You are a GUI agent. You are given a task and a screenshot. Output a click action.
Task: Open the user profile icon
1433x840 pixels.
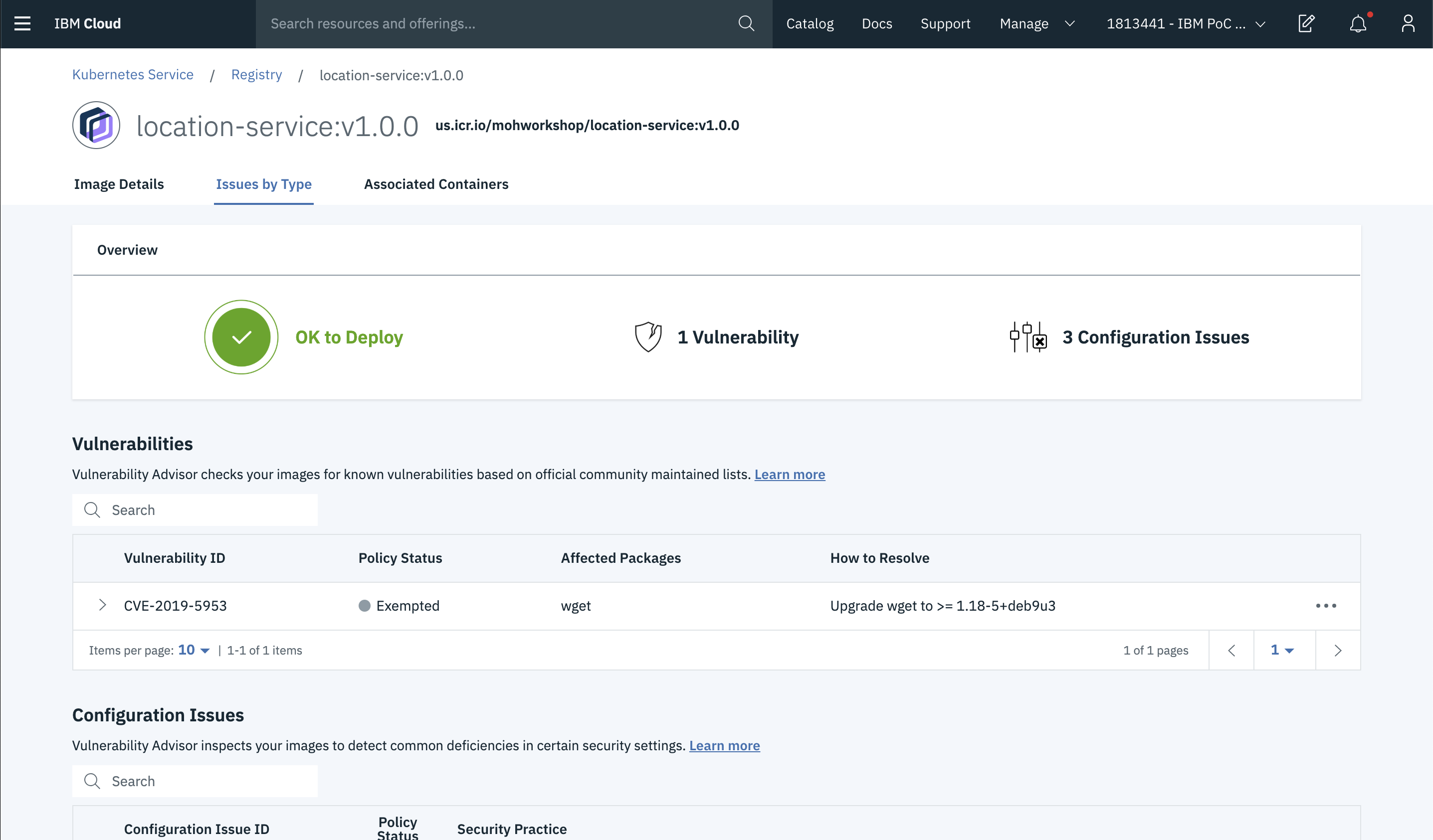tap(1408, 23)
